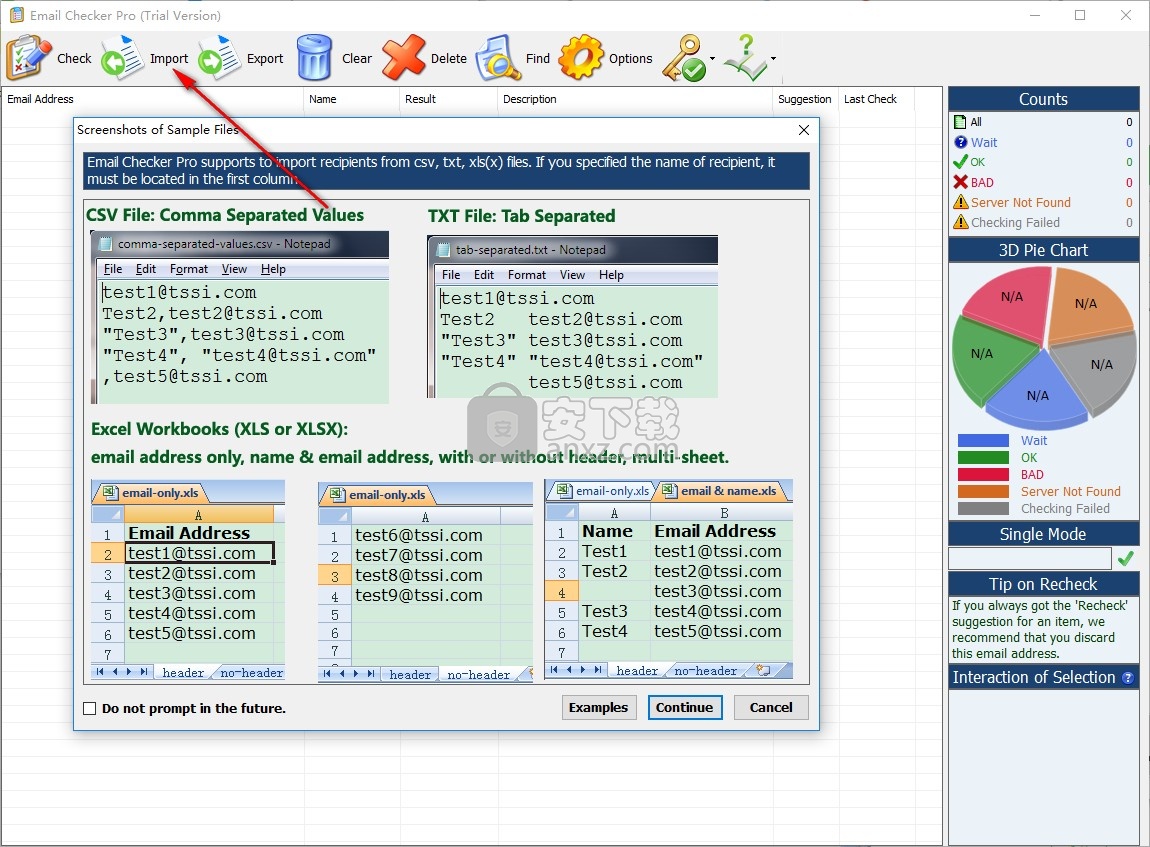Image resolution: width=1150 pixels, height=847 pixels.
Task: Click the 'CSV File: Comma Separated Values' heading
Action: [x=225, y=215]
